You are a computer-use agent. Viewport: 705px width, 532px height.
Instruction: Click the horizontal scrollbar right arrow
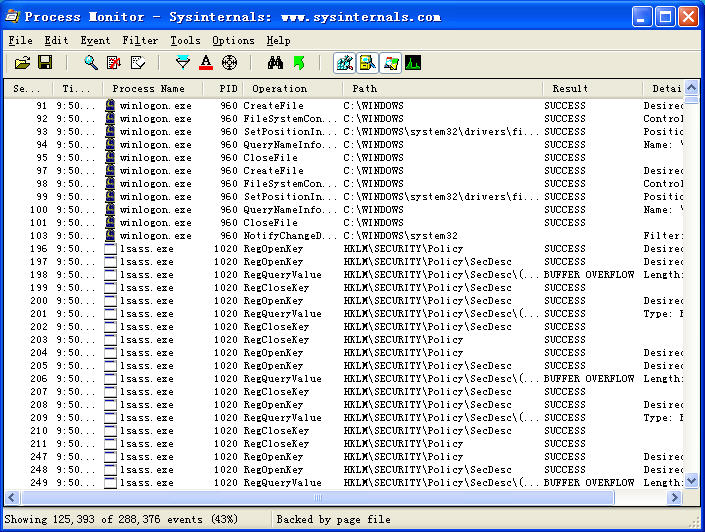click(x=674, y=497)
